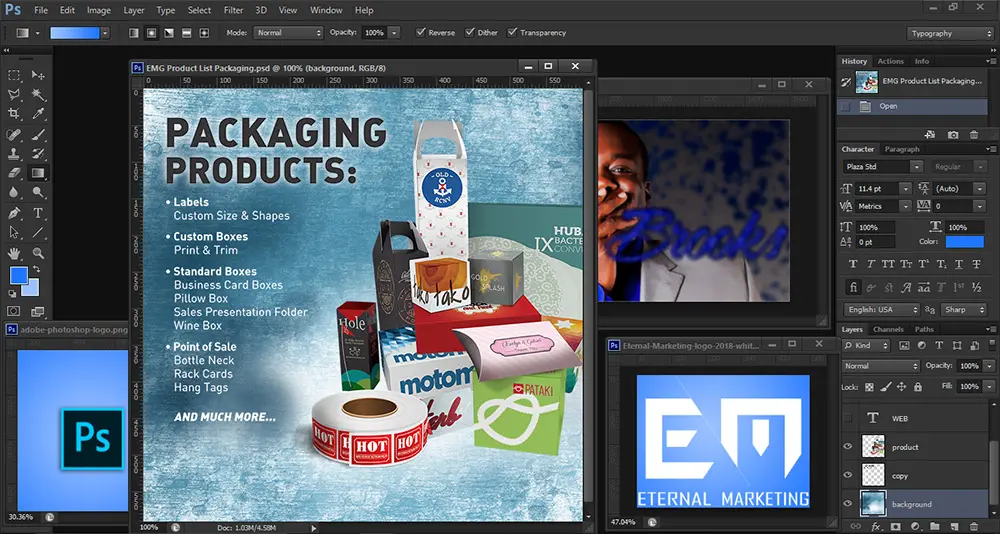Image resolution: width=1000 pixels, height=534 pixels.
Task: Switch to the Paragraph tab
Action: (902, 149)
